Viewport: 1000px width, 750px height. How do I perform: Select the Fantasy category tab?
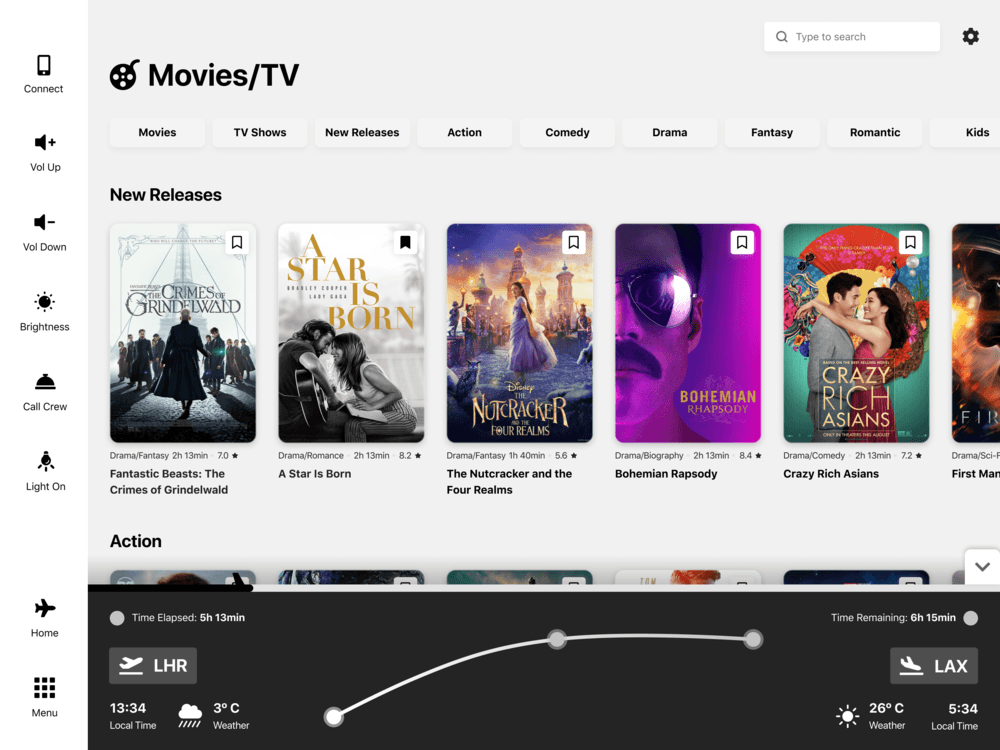[772, 133]
